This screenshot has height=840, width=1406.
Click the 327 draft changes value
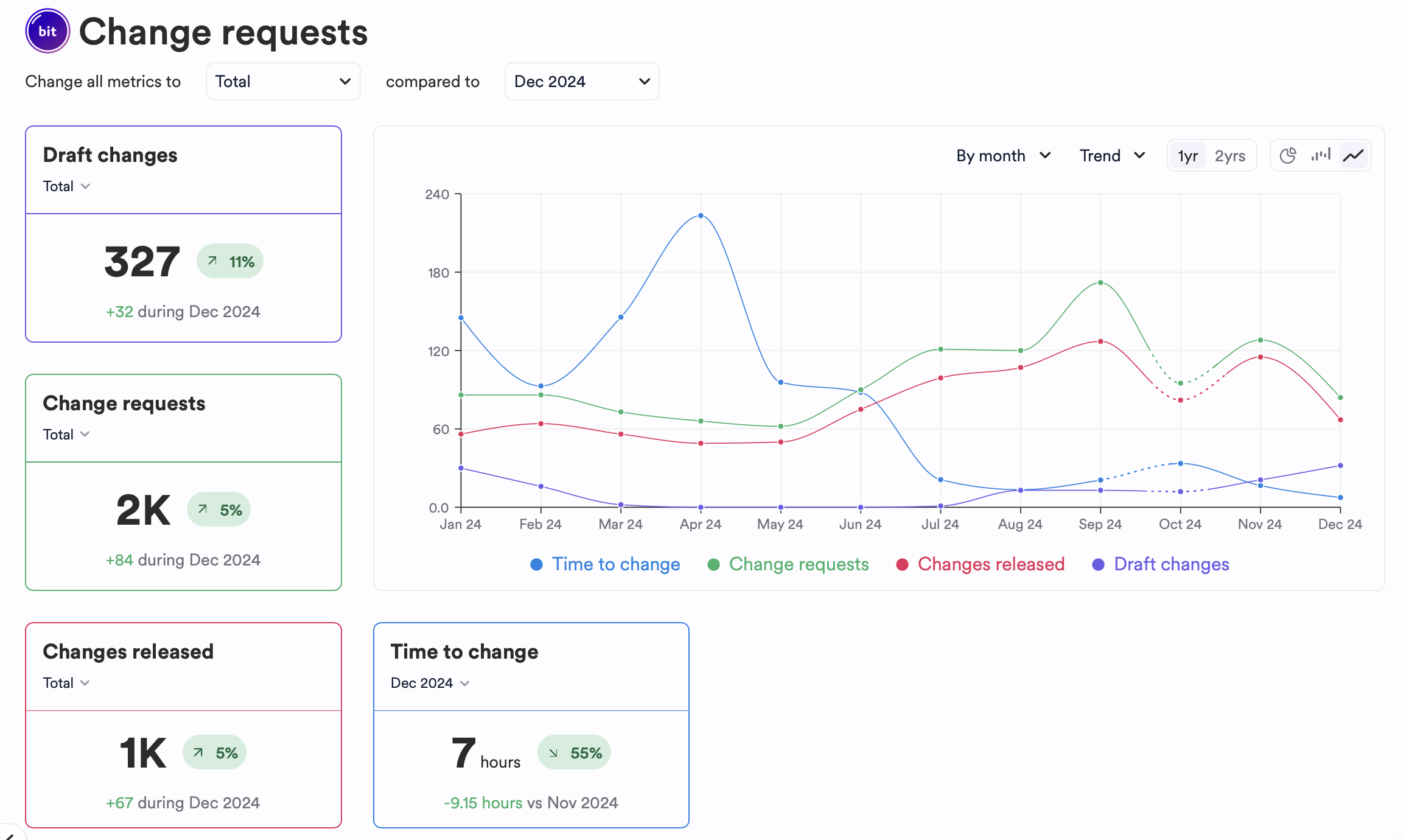tap(142, 262)
